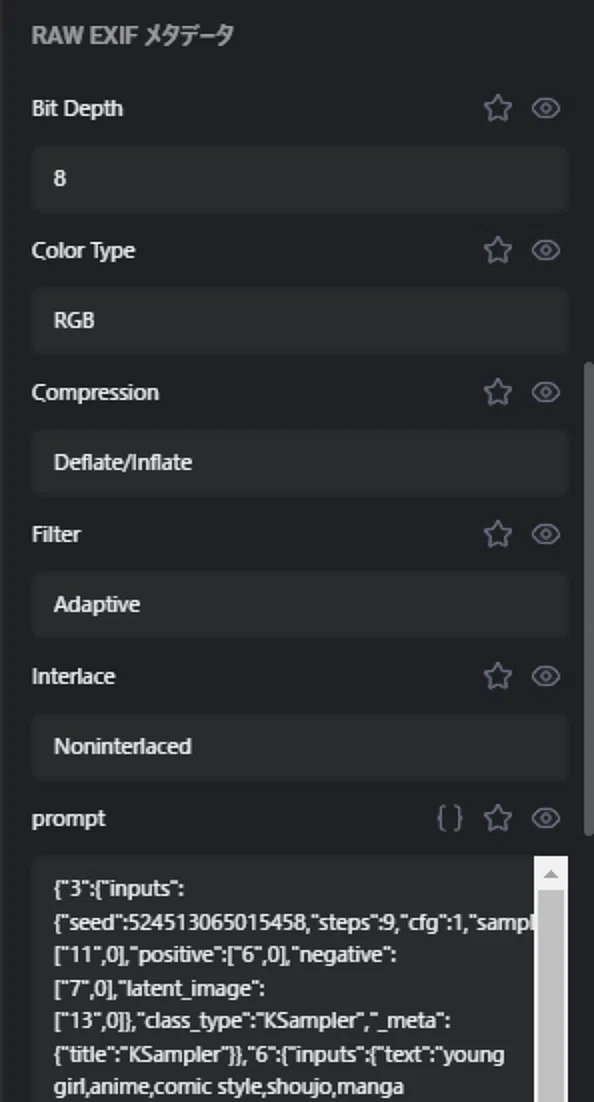Open JSON braces view for prompt
The height and width of the screenshot is (1102, 594).
click(x=450, y=818)
